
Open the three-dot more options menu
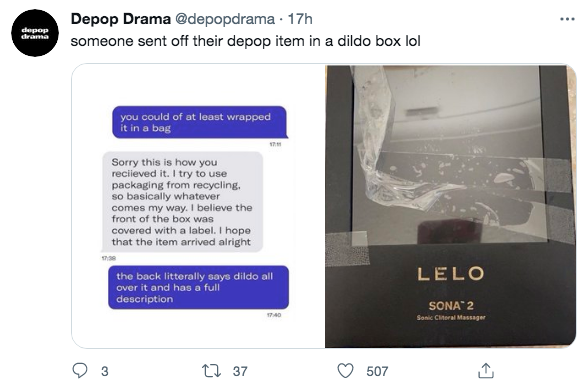567,19
